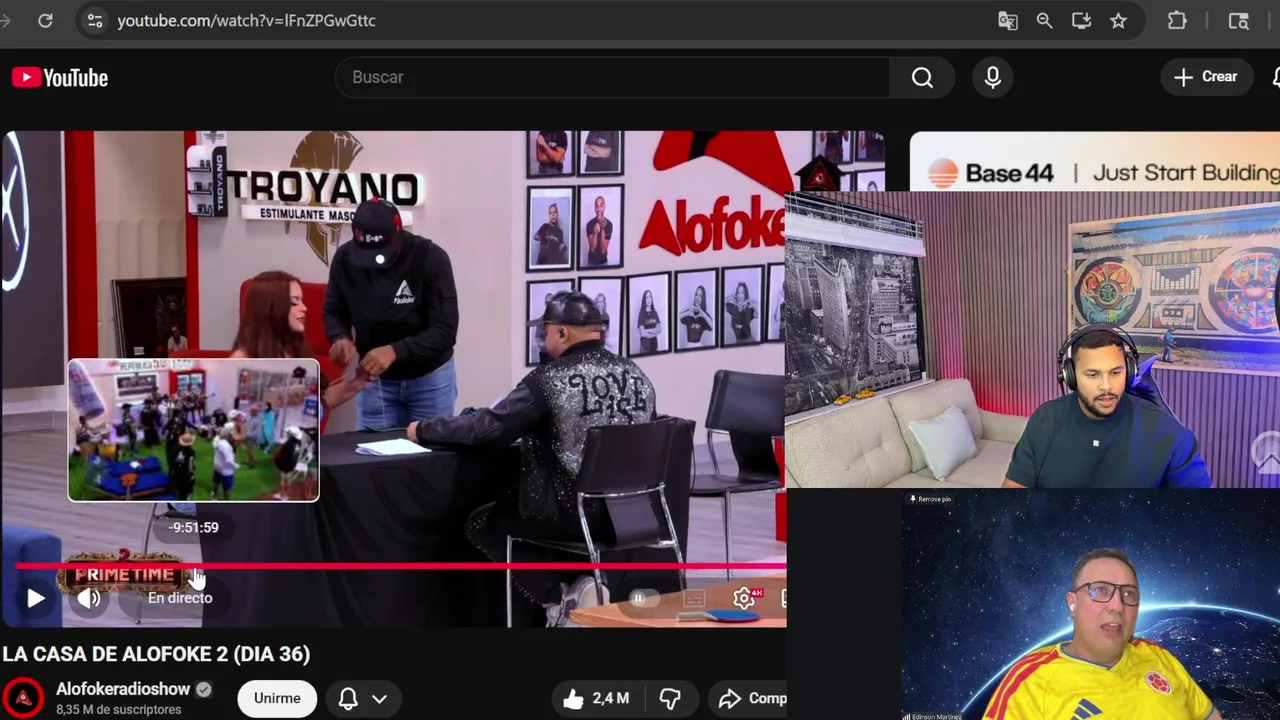The height and width of the screenshot is (720, 1280).
Task: Open Google Translate page icon
Action: click(1007, 20)
